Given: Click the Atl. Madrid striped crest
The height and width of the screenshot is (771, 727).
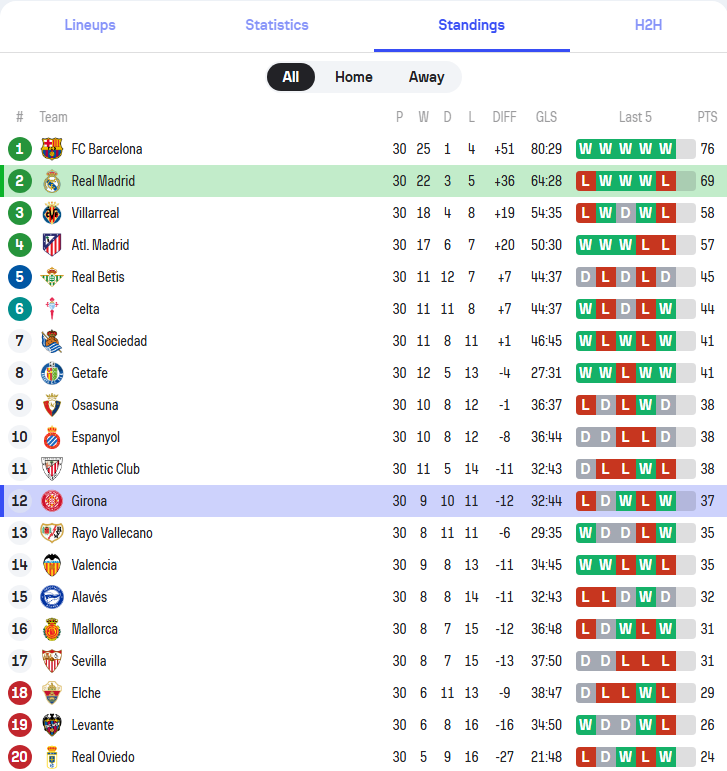Looking at the screenshot, I should click(52, 245).
